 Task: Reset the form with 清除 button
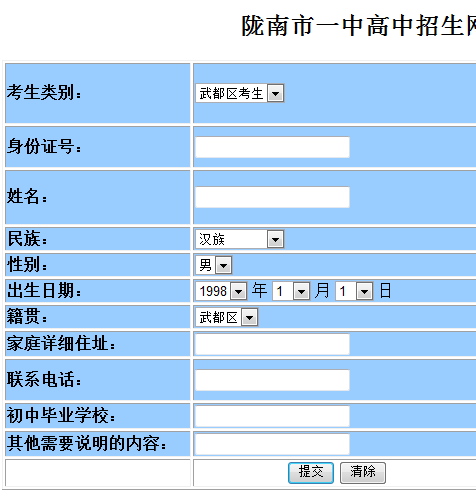point(363,473)
